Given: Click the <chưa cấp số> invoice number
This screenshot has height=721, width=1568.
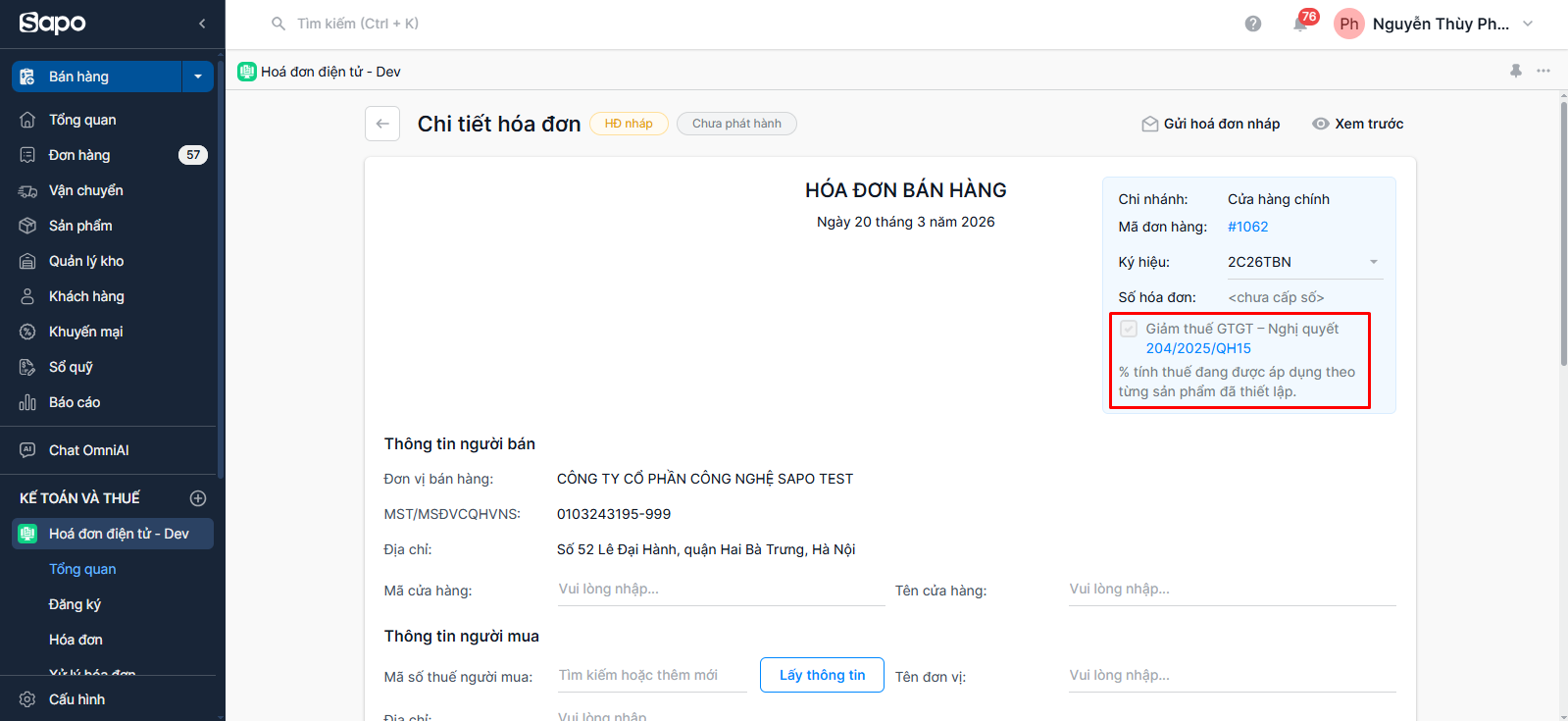Looking at the screenshot, I should point(1276,297).
